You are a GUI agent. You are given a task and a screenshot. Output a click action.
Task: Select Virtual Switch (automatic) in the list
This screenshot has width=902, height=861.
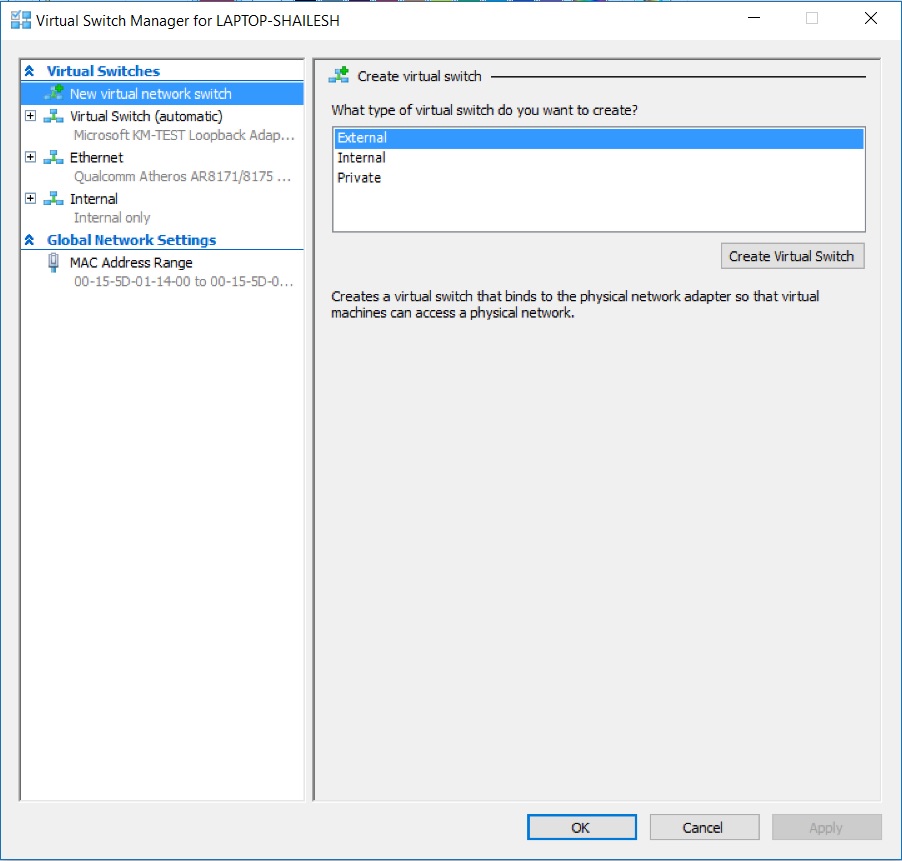(x=146, y=116)
